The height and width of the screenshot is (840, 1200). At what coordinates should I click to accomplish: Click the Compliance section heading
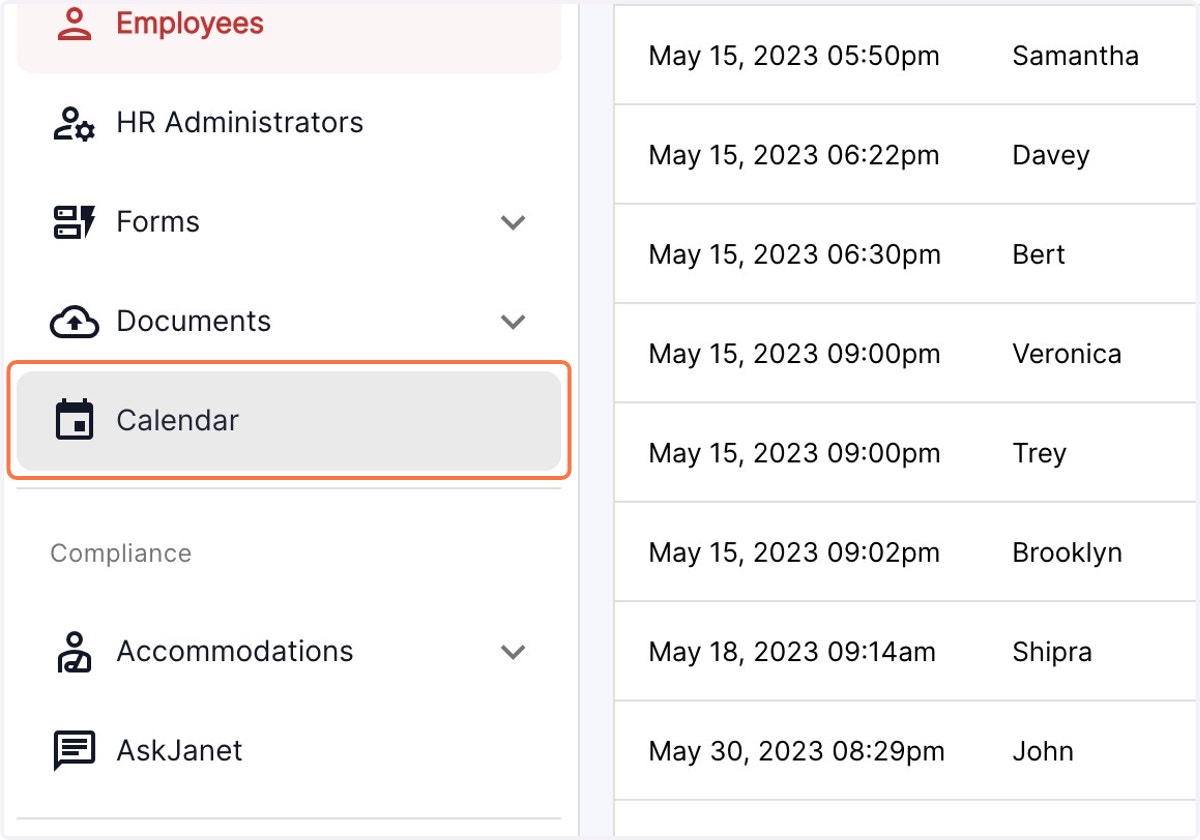(x=121, y=554)
